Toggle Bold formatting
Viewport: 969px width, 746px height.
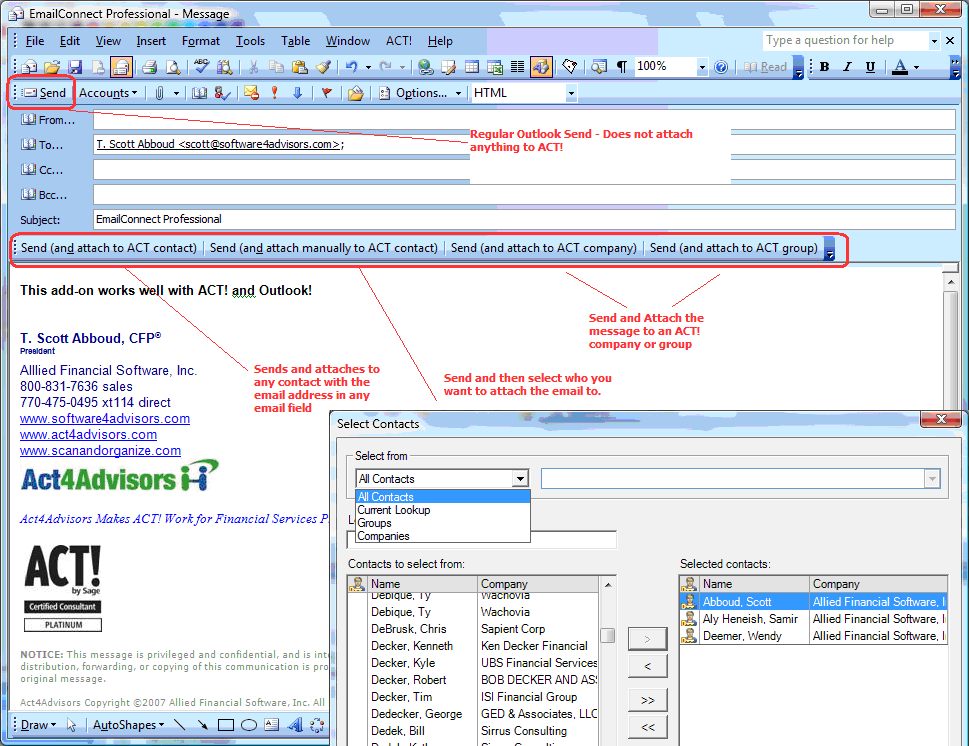point(825,67)
